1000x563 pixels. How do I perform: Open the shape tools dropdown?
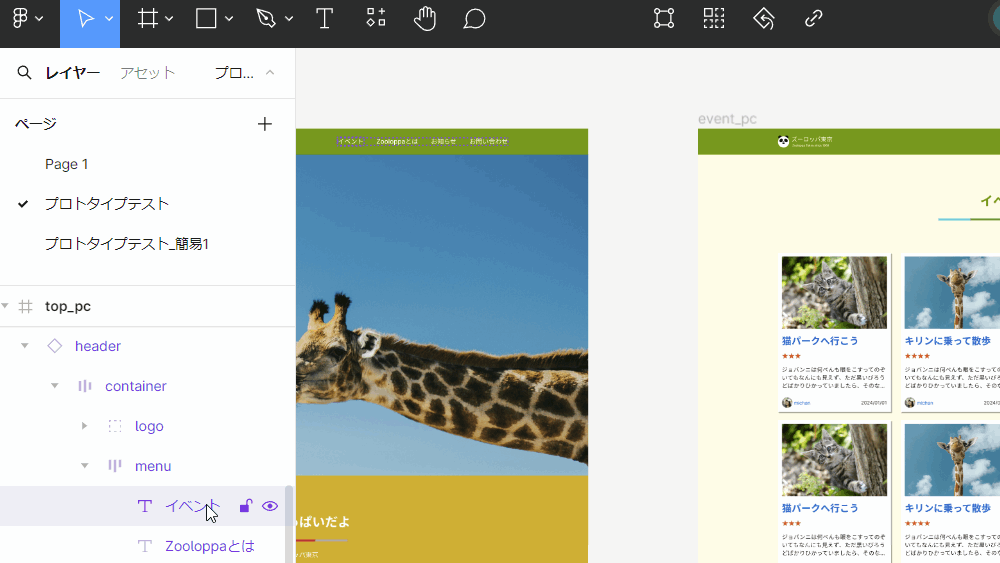click(229, 19)
